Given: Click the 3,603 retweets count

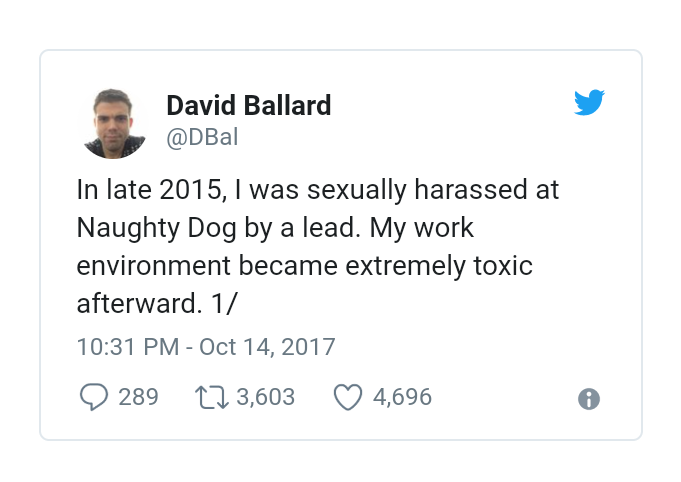Looking at the screenshot, I should [265, 397].
